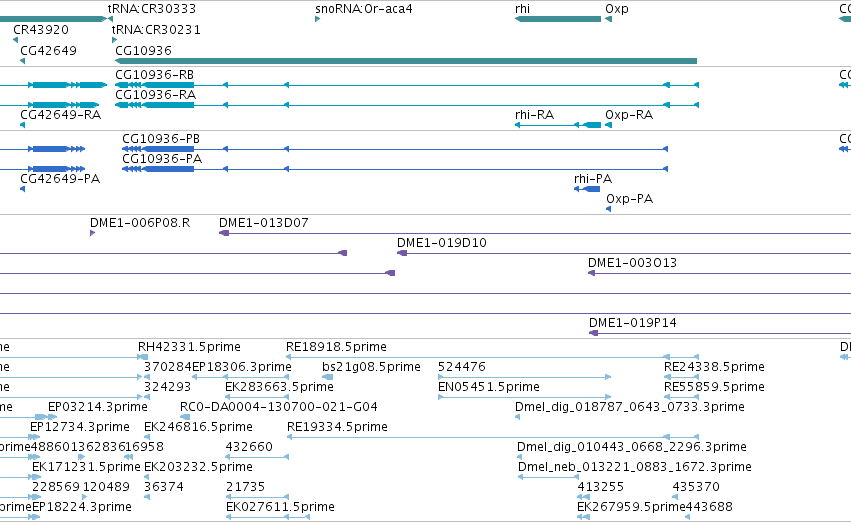Image resolution: width=851 pixels, height=522 pixels.
Task: Open the CG10936-PA protein feature
Action: (395, 169)
